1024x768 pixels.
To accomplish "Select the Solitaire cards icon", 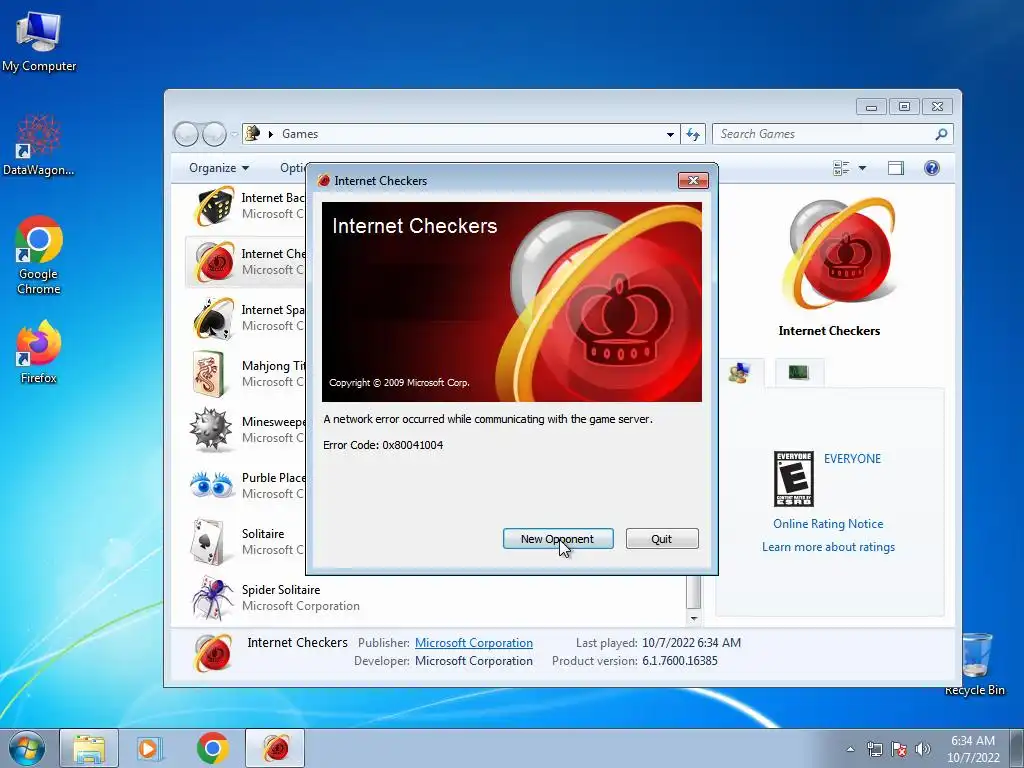I will pyautogui.click(x=208, y=541).
